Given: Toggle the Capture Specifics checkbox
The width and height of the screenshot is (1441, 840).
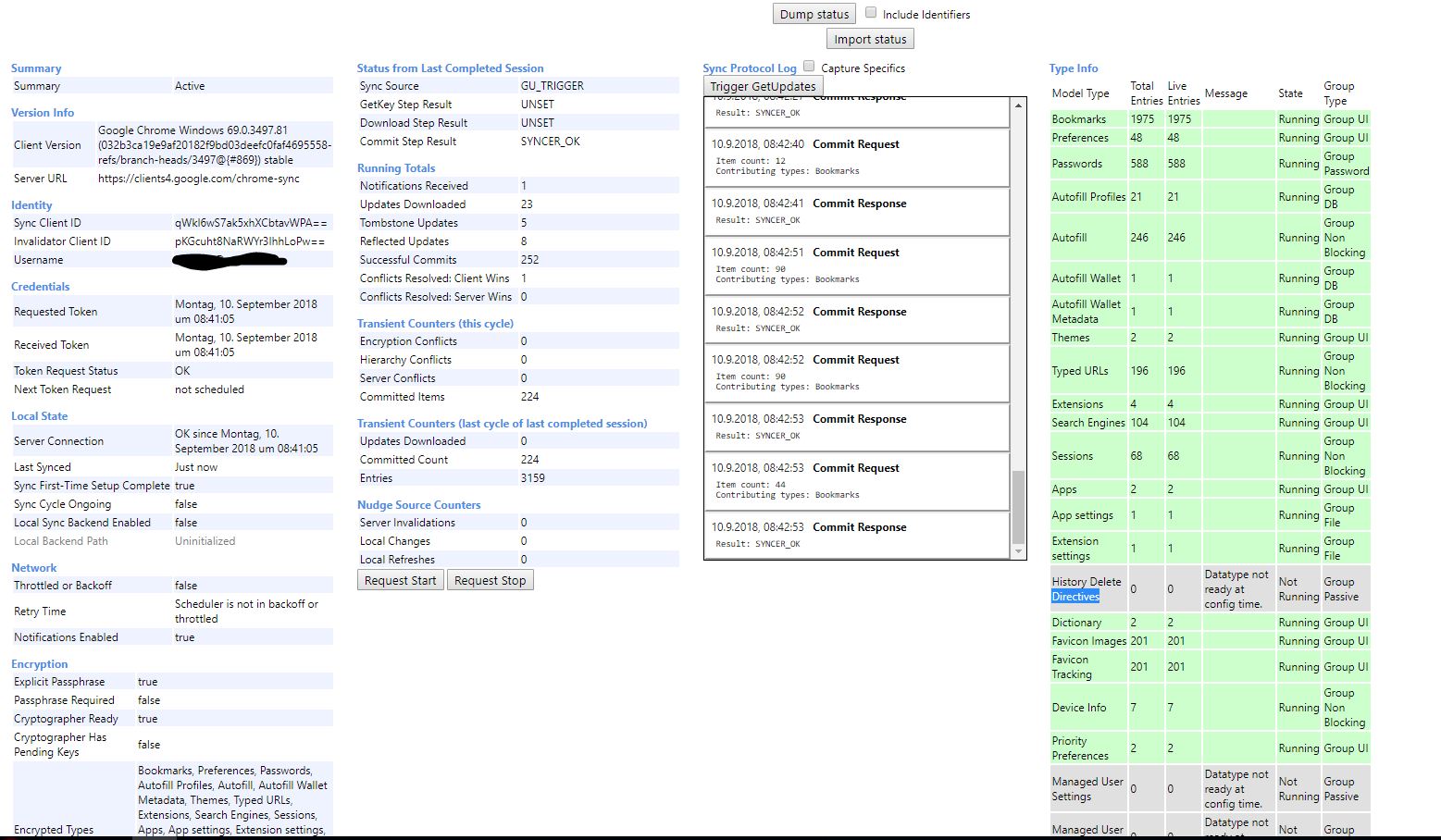Looking at the screenshot, I should (x=809, y=67).
